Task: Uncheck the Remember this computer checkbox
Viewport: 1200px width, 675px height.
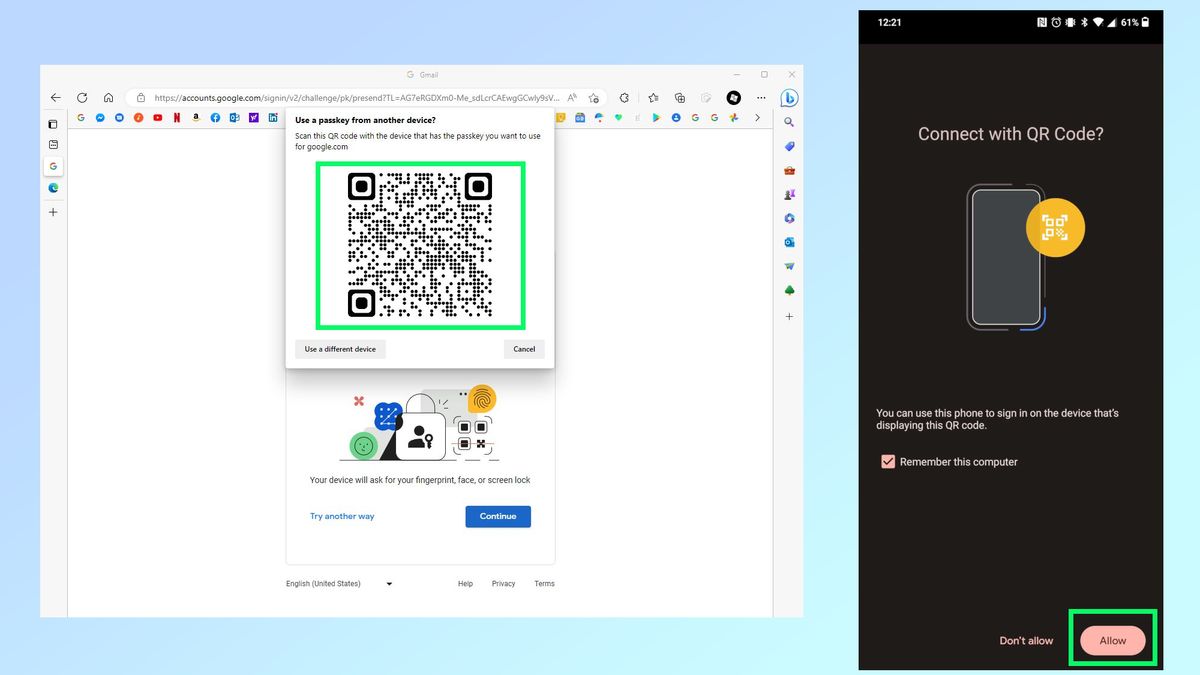Action: 888,461
